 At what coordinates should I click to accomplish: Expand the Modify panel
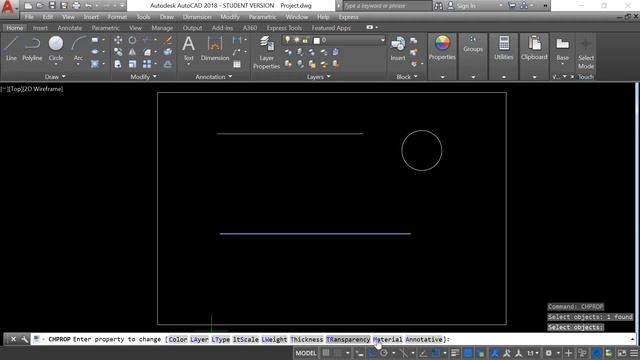pos(144,77)
